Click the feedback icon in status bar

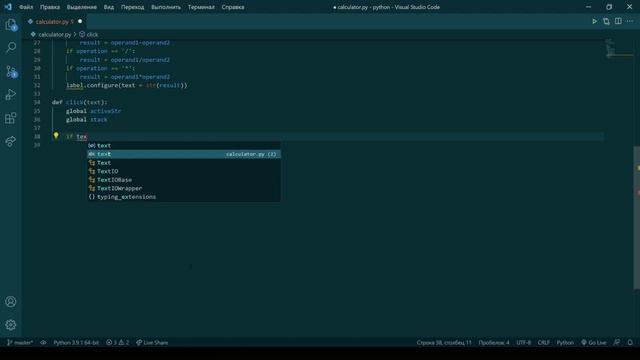[x=617, y=342]
